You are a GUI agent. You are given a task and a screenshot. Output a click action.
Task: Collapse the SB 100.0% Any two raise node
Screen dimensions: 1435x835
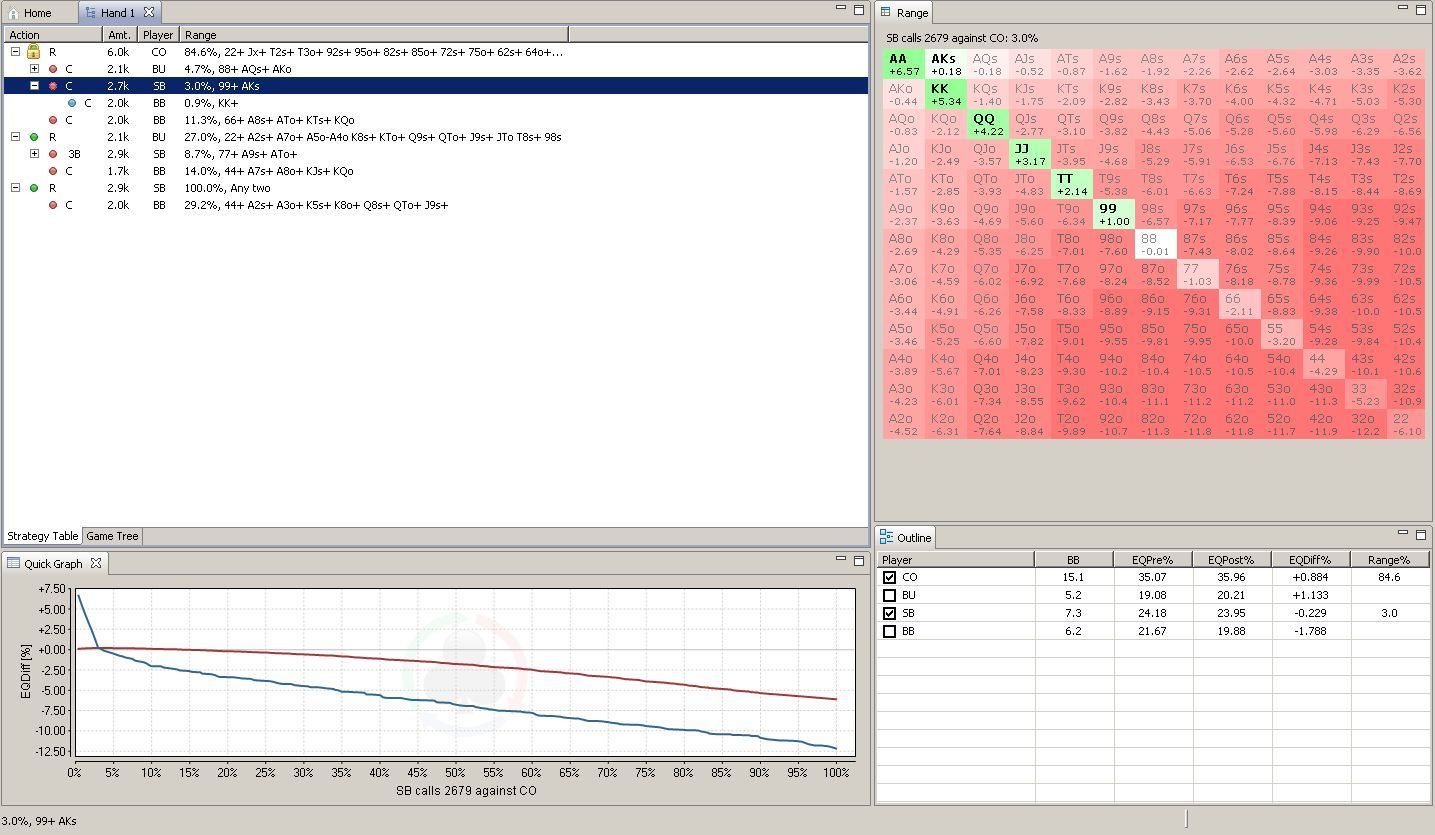click(x=15, y=188)
